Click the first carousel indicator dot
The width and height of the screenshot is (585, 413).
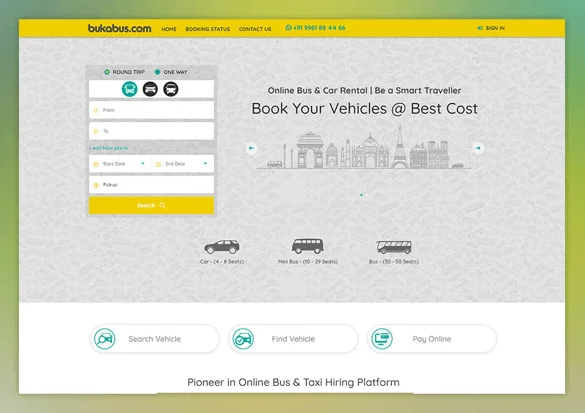pyautogui.click(x=361, y=195)
